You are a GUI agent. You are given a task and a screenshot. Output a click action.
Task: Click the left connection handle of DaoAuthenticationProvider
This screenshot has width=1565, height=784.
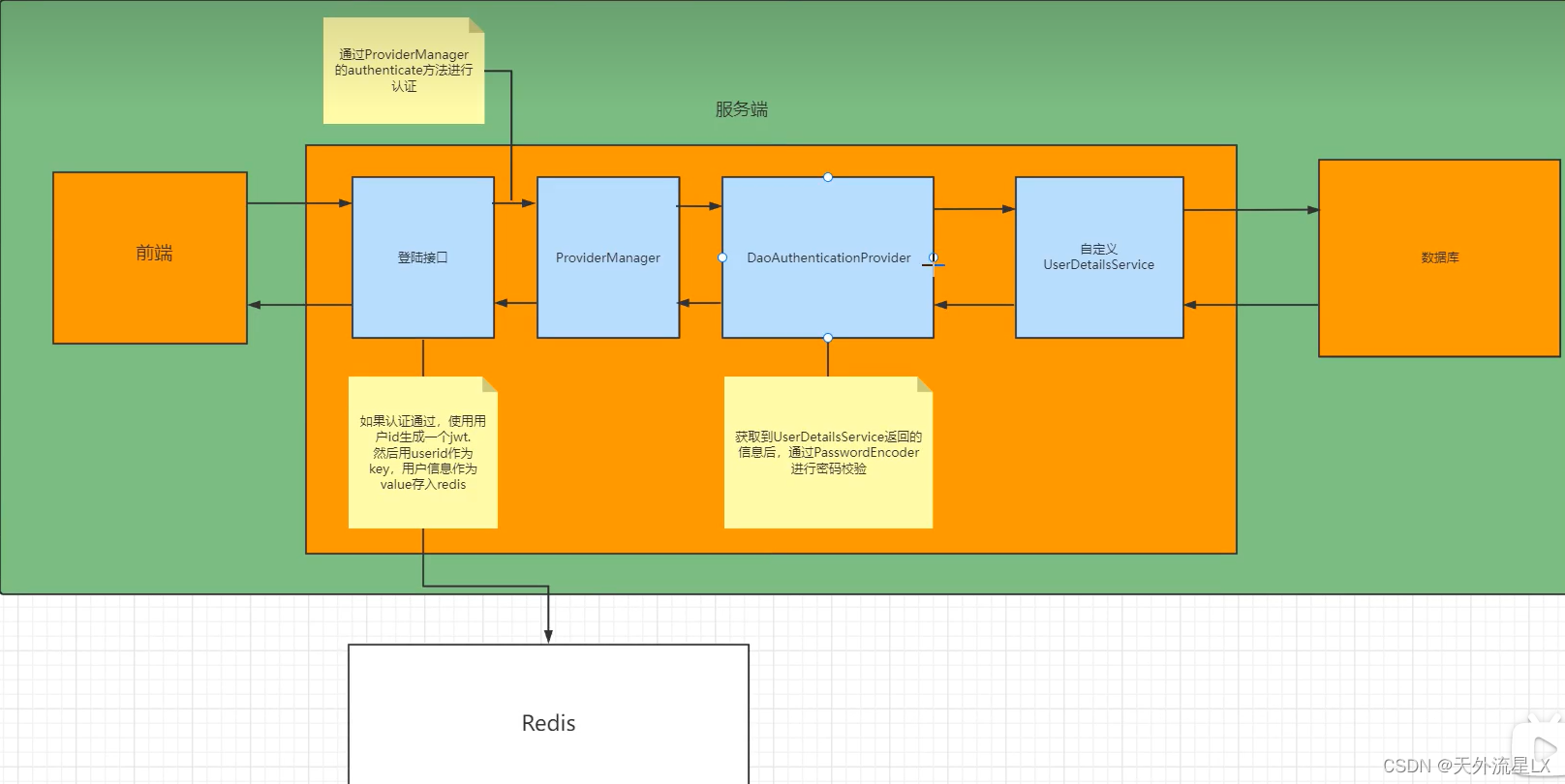tap(722, 257)
